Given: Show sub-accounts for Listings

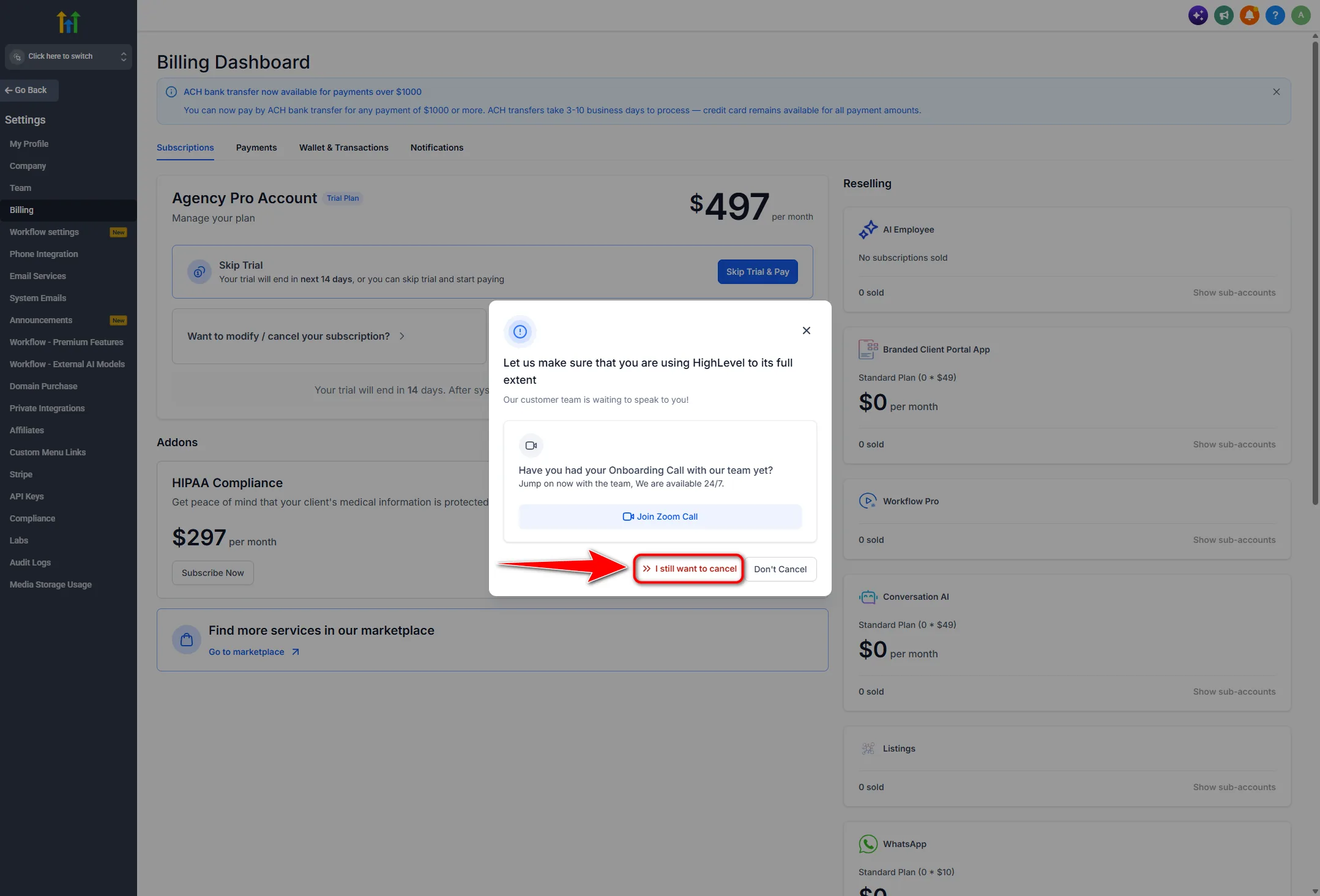Looking at the screenshot, I should [1234, 787].
